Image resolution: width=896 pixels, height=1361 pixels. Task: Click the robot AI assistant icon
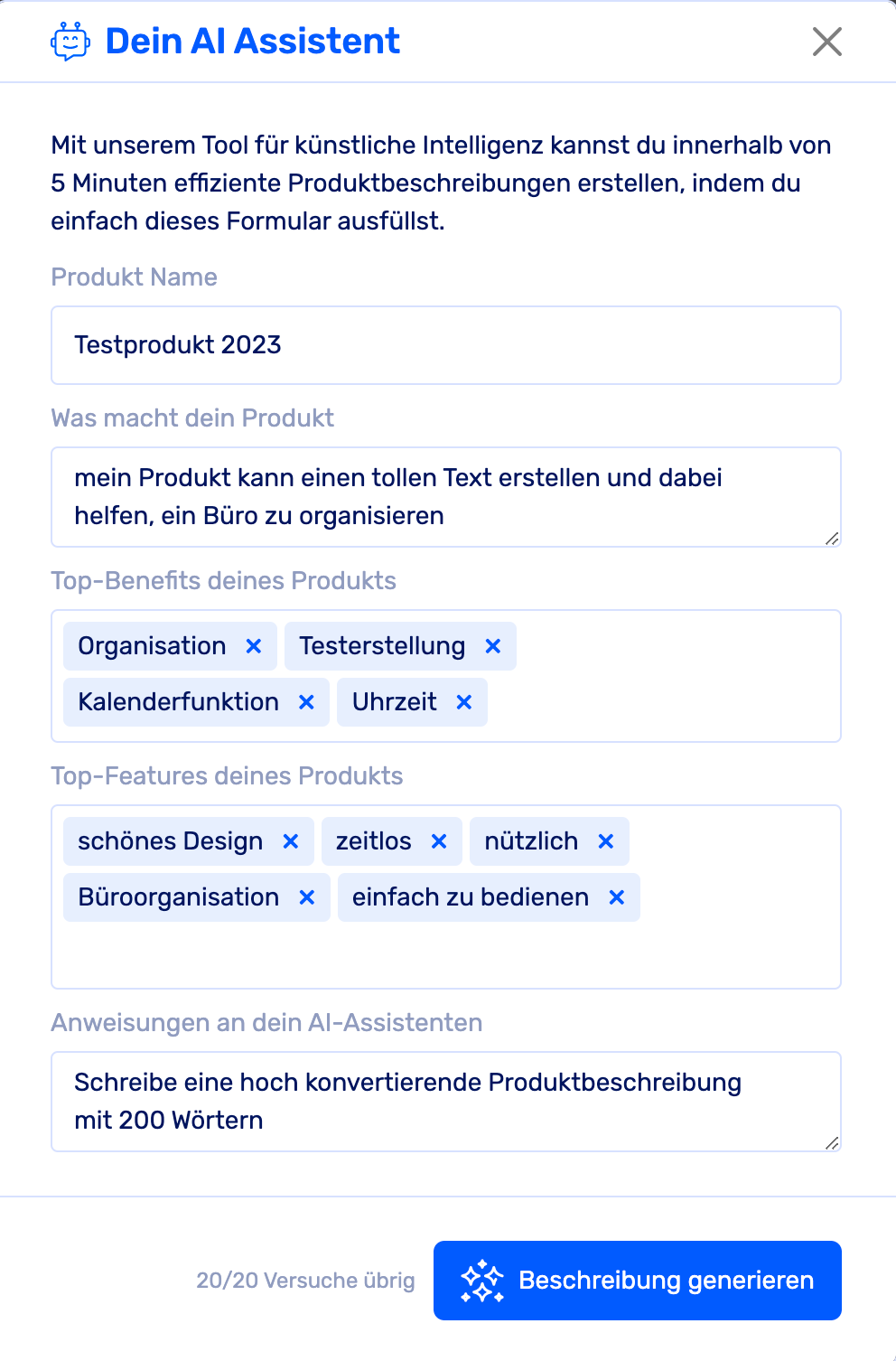70,42
